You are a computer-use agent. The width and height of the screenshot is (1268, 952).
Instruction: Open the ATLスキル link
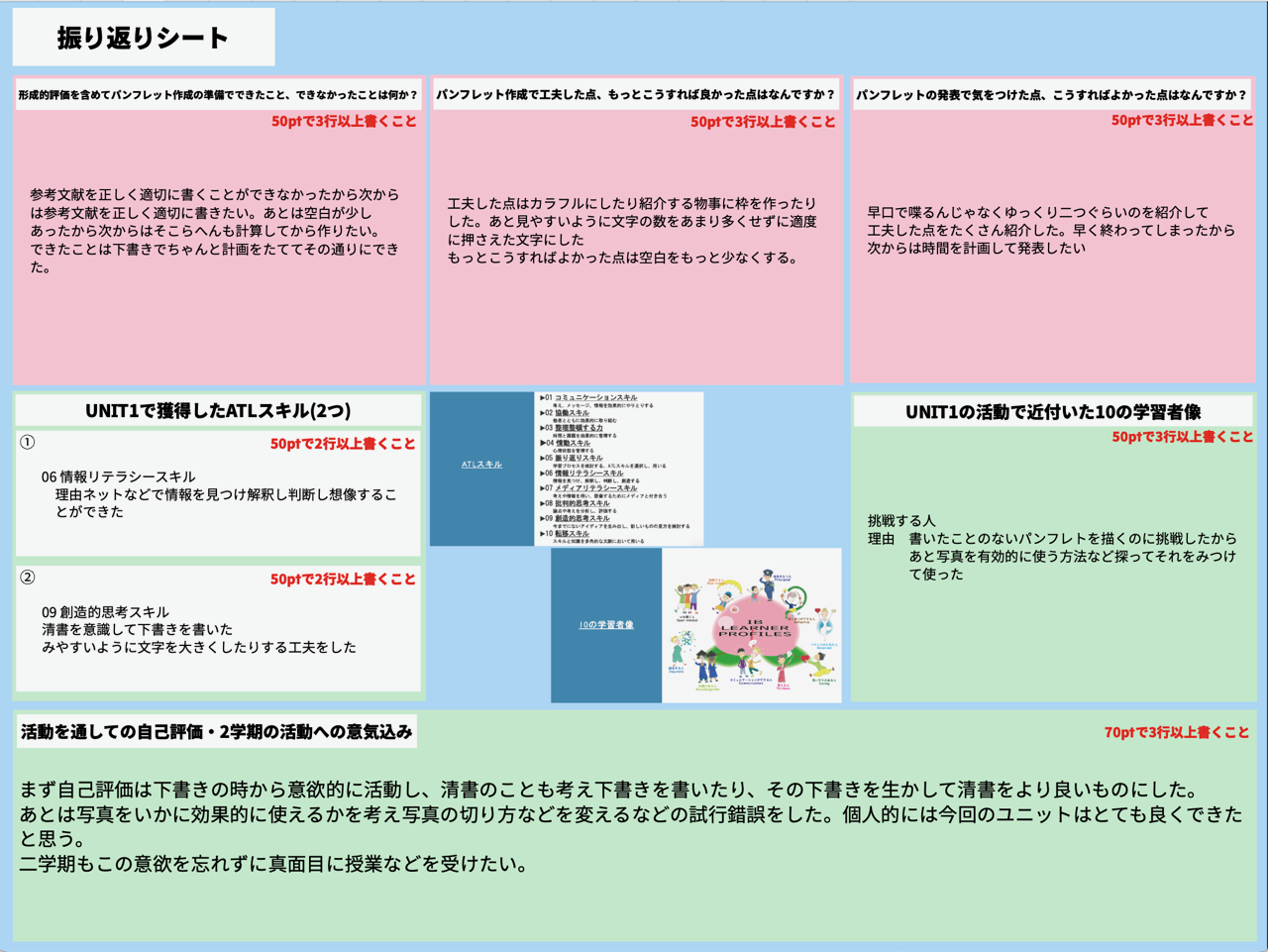(x=481, y=464)
